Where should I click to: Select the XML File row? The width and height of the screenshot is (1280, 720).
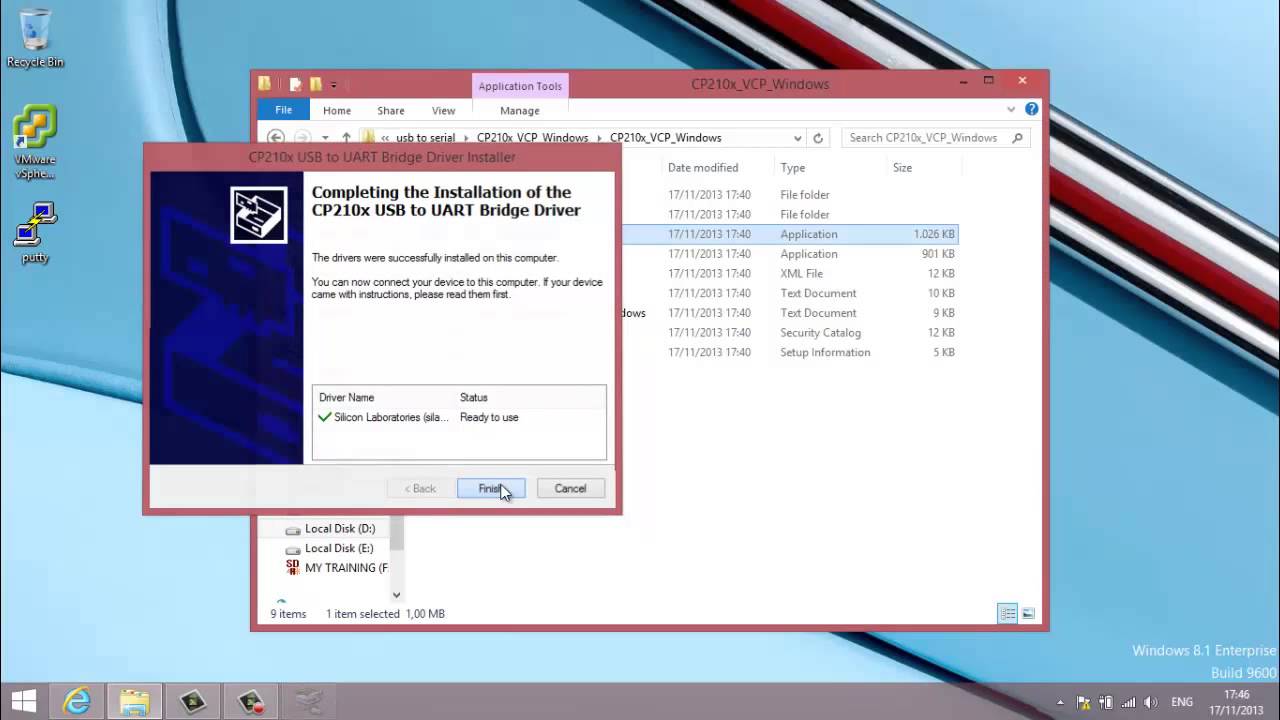tap(790, 273)
